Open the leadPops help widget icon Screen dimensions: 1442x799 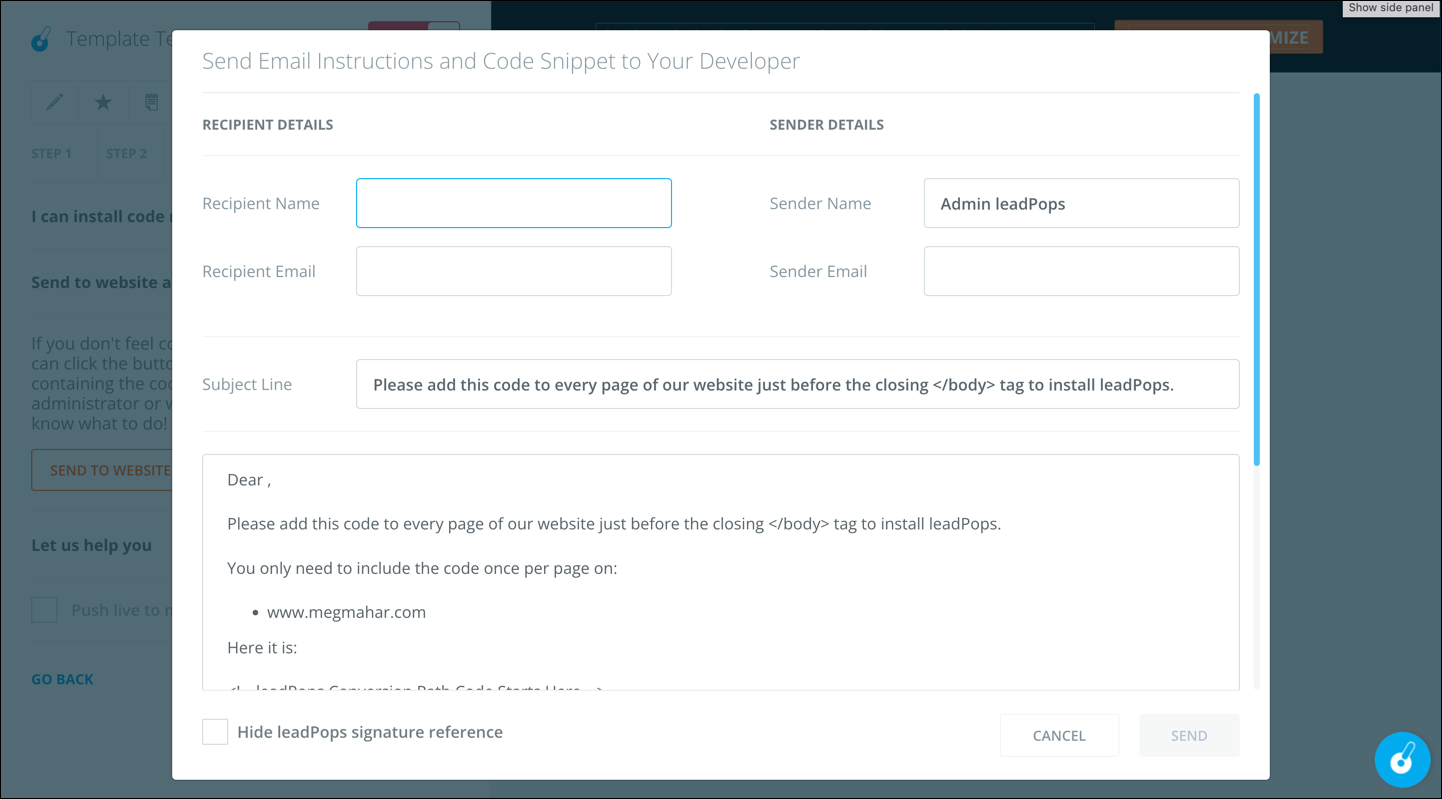tap(1402, 760)
